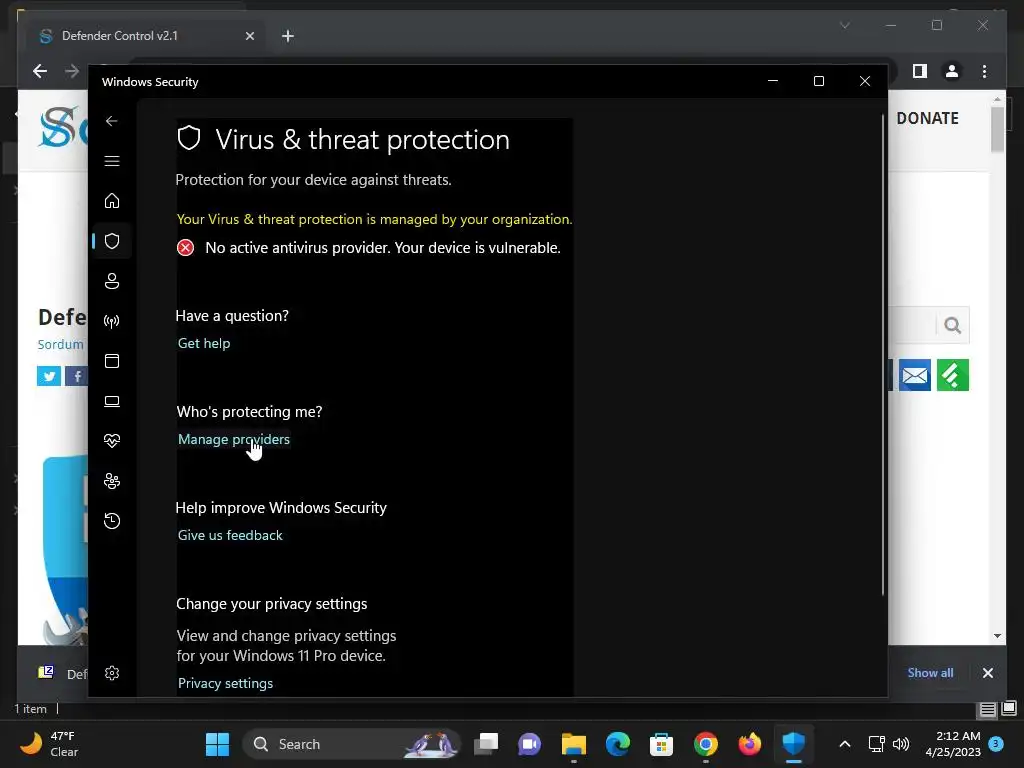Open Microsoft Edge from taskbar
This screenshot has height=768, width=1024.
(618, 744)
